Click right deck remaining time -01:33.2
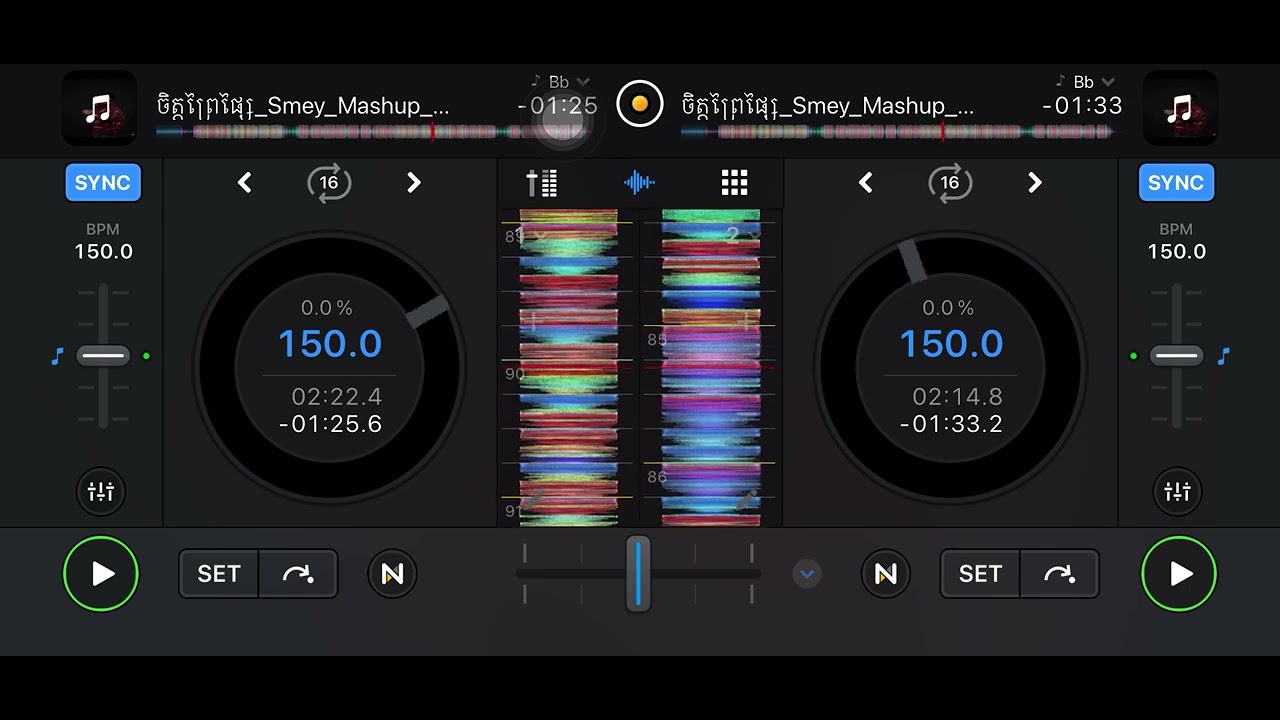The image size is (1280, 720). point(952,424)
